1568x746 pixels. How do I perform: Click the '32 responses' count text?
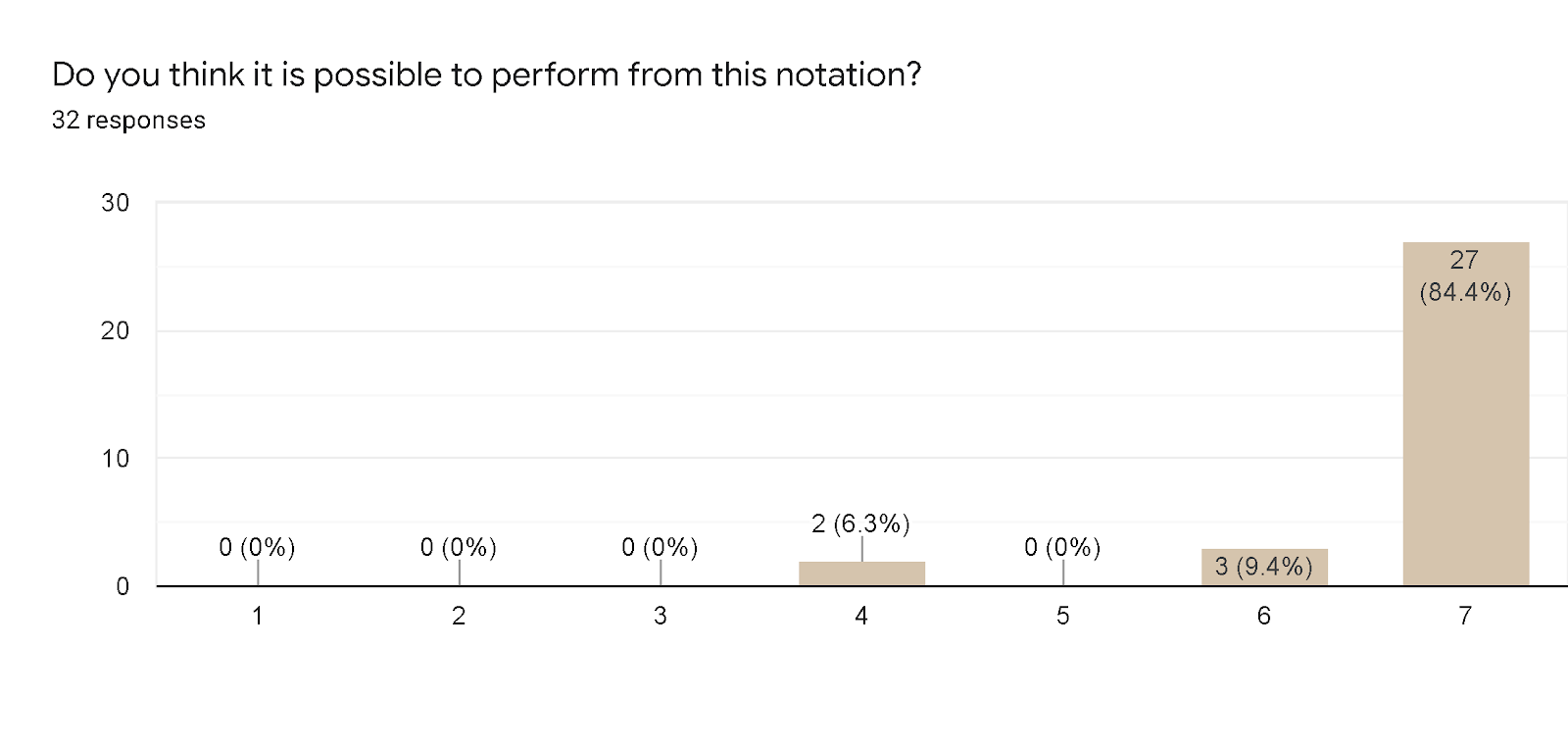coord(128,121)
